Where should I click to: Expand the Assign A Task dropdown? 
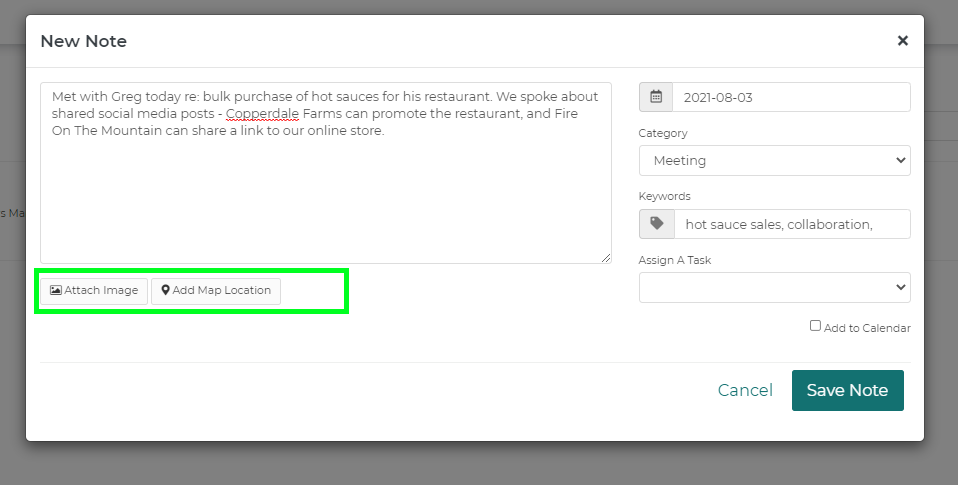click(x=774, y=287)
